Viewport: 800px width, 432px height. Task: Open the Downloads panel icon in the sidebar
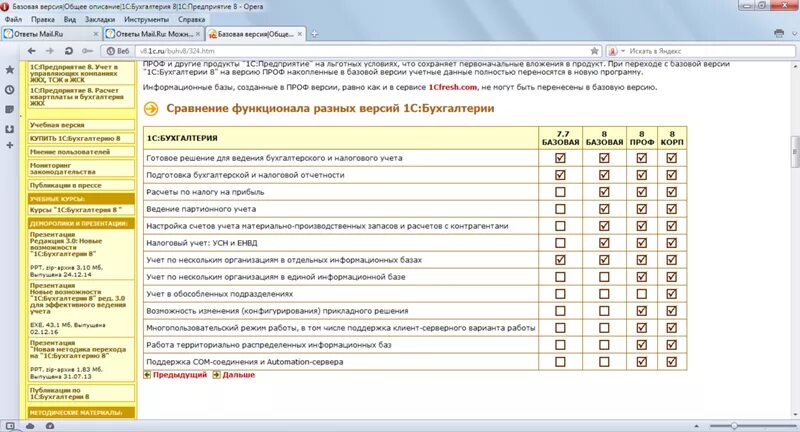pos(9,129)
